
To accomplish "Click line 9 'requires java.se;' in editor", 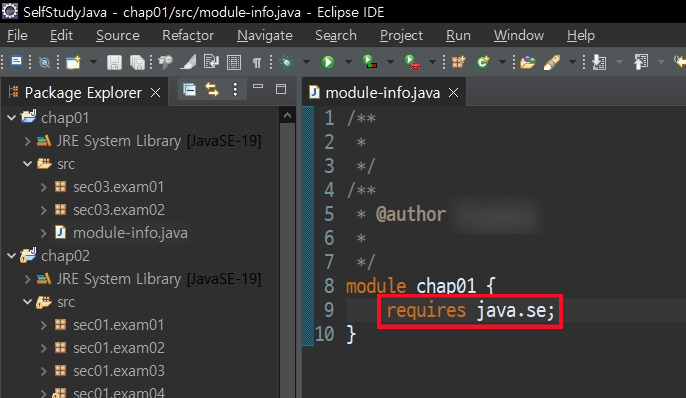I will tap(470, 311).
